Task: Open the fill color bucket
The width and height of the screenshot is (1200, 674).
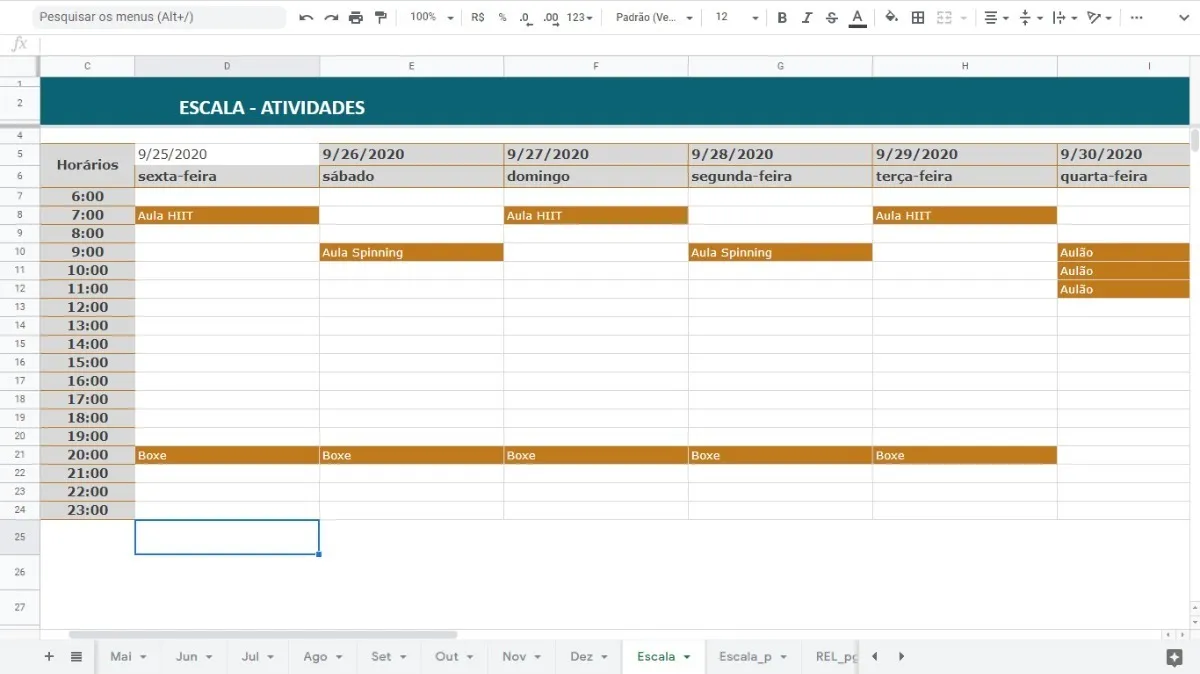Action: point(891,18)
